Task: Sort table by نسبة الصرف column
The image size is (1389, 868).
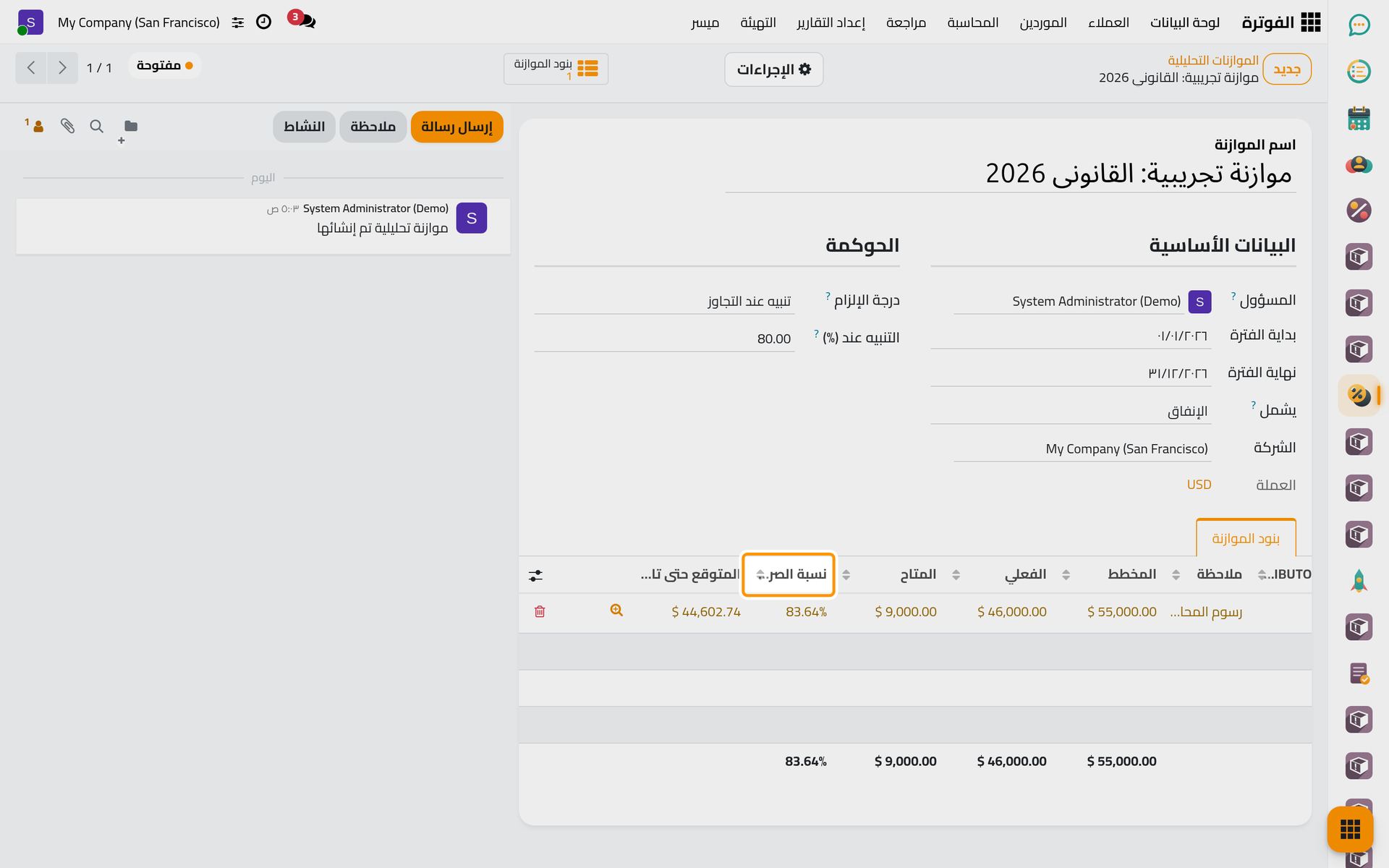Action: (789, 574)
